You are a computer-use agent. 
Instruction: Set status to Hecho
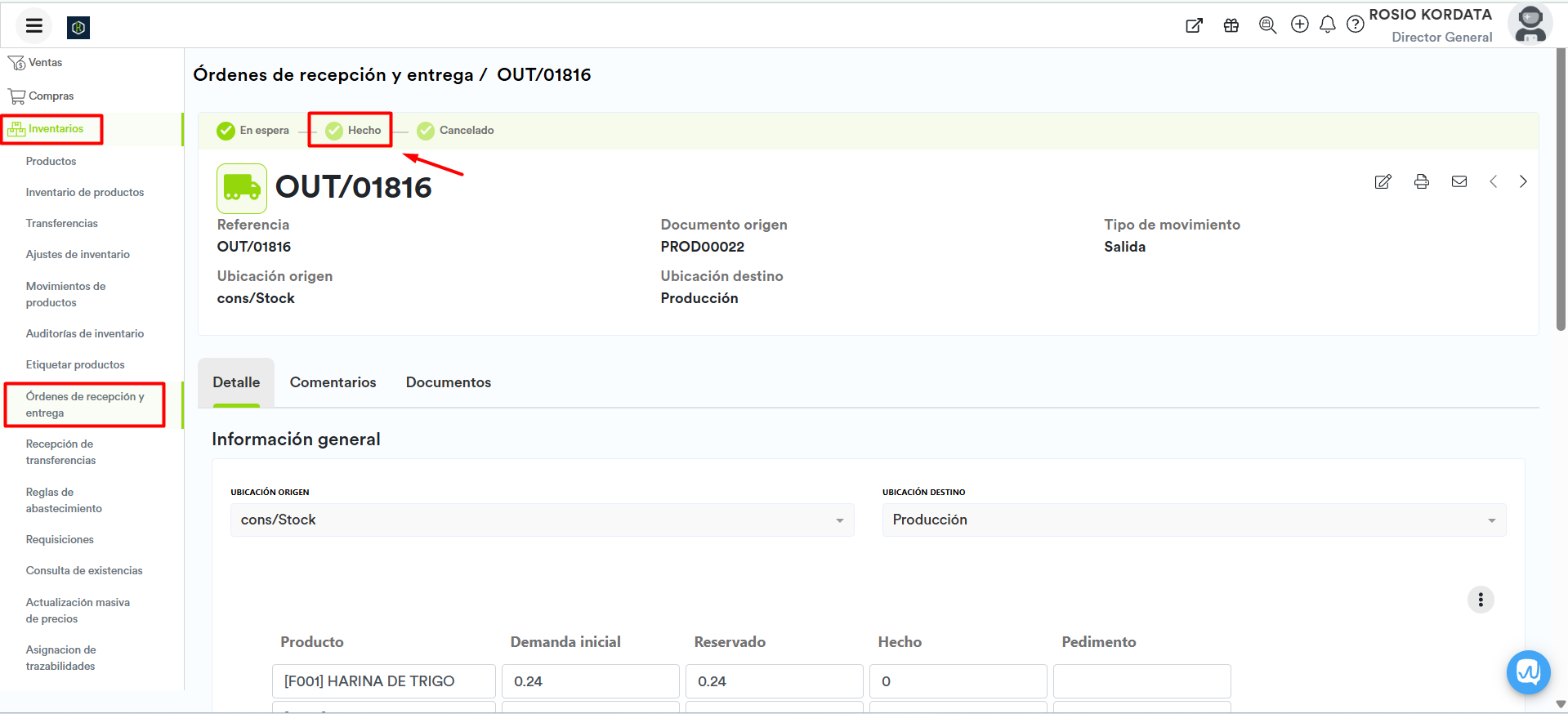click(353, 131)
